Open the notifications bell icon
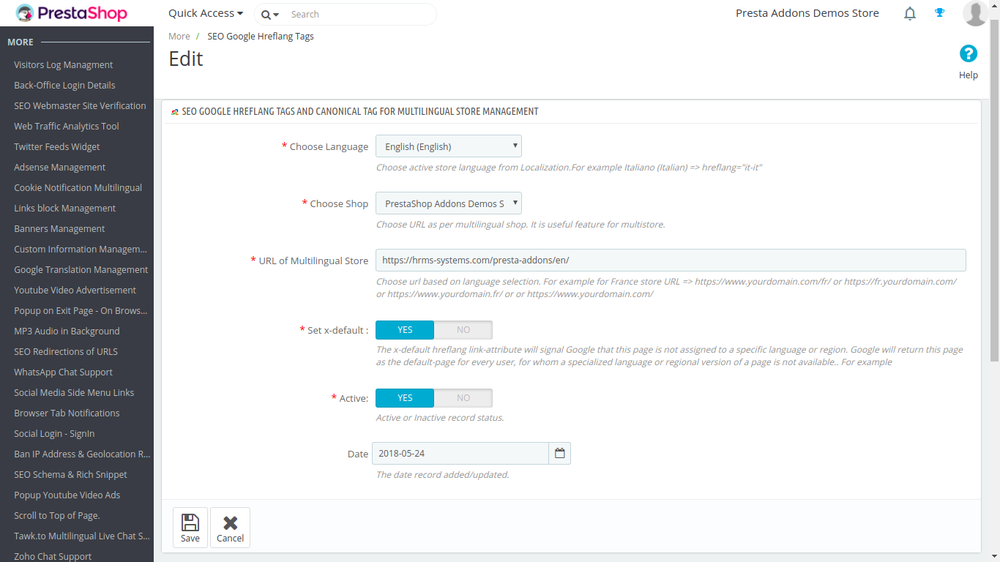This screenshot has width=1000, height=562. click(x=909, y=13)
